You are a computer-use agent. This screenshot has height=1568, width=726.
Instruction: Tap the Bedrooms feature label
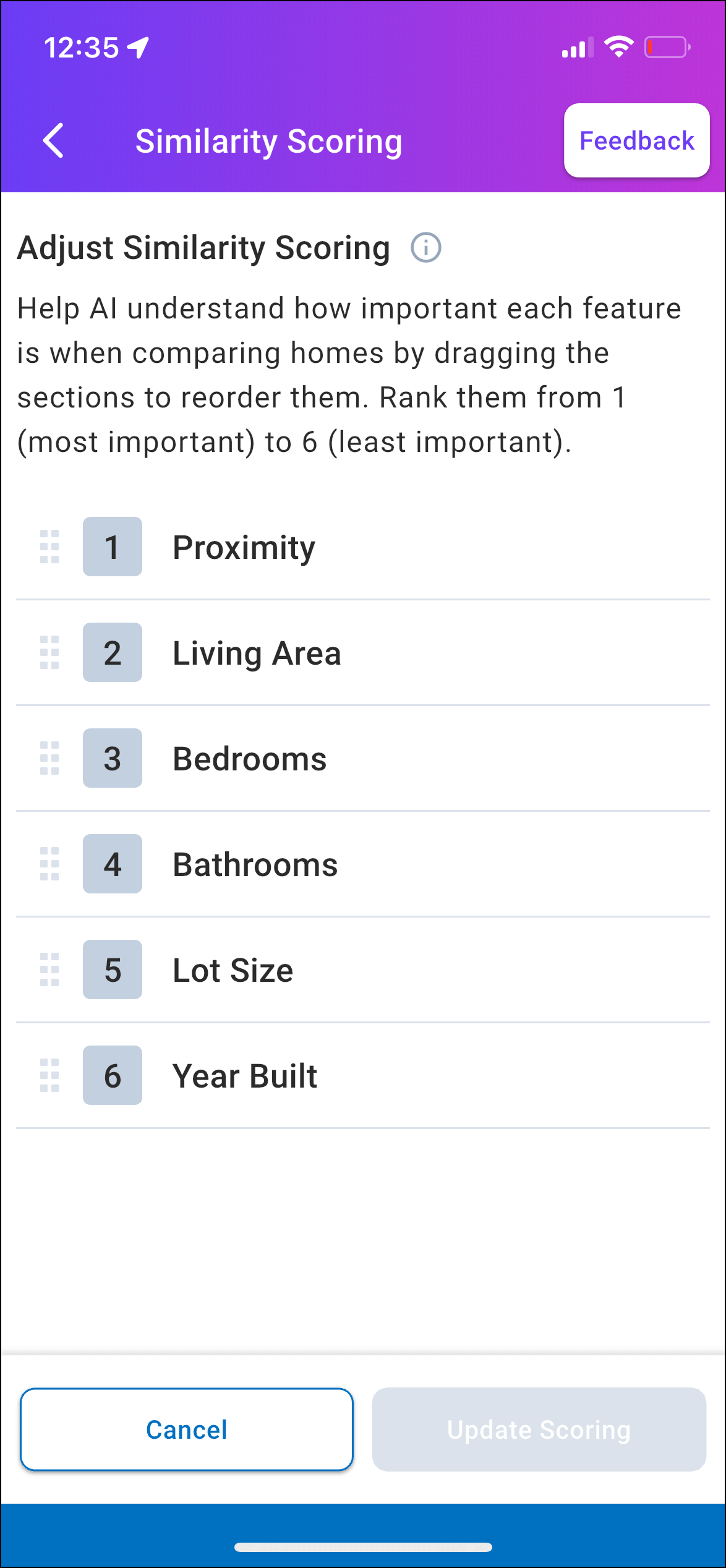249,759
